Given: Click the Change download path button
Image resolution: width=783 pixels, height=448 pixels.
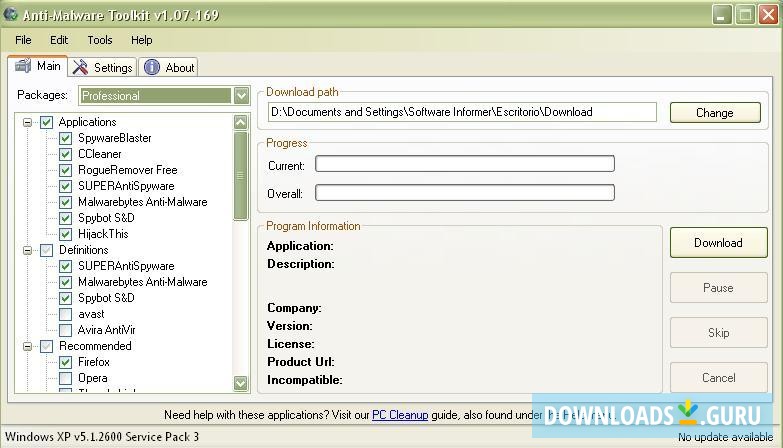Looking at the screenshot, I should (715, 112).
